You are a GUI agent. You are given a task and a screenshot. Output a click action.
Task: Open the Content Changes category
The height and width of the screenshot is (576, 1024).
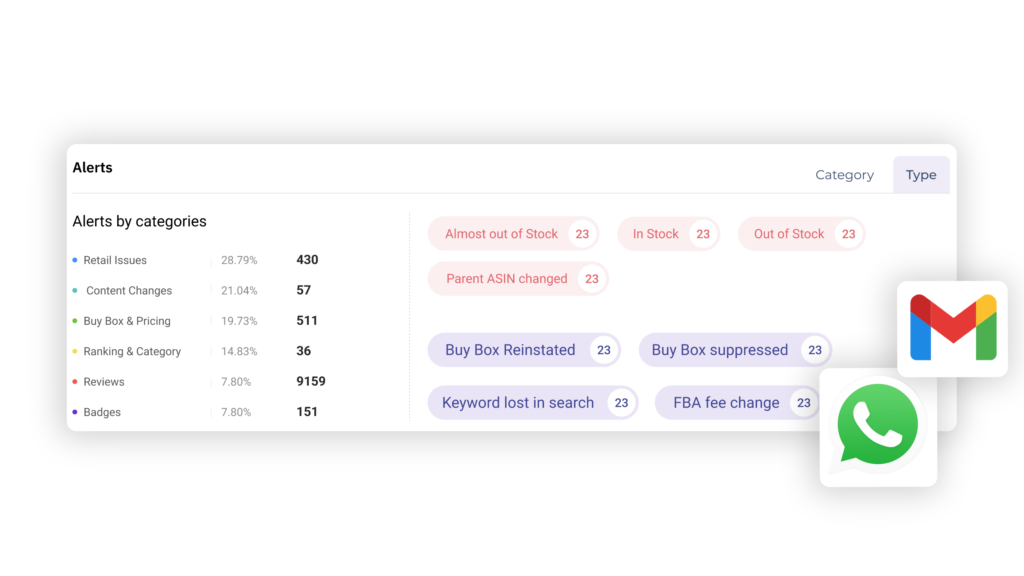(129, 291)
